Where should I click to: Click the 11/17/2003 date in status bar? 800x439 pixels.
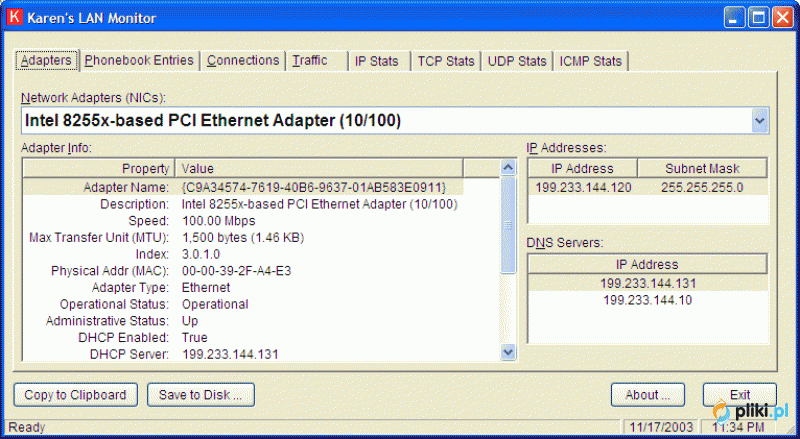point(661,427)
